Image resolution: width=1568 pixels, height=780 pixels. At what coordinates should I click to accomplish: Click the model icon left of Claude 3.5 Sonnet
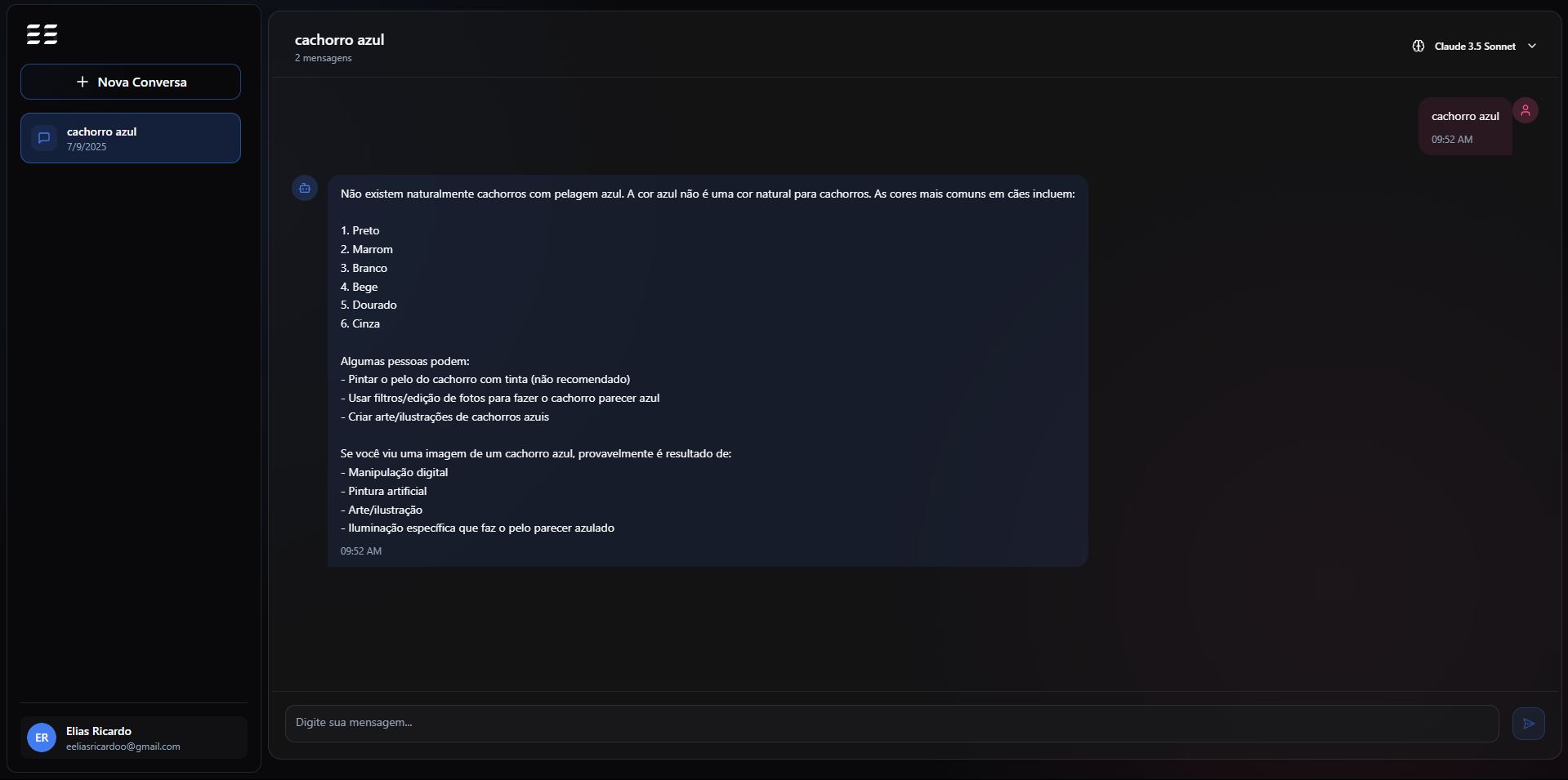click(x=1418, y=47)
